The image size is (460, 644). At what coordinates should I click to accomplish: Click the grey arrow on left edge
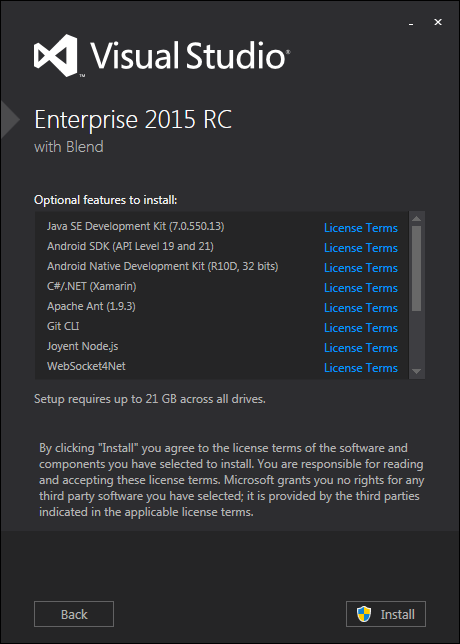10,120
